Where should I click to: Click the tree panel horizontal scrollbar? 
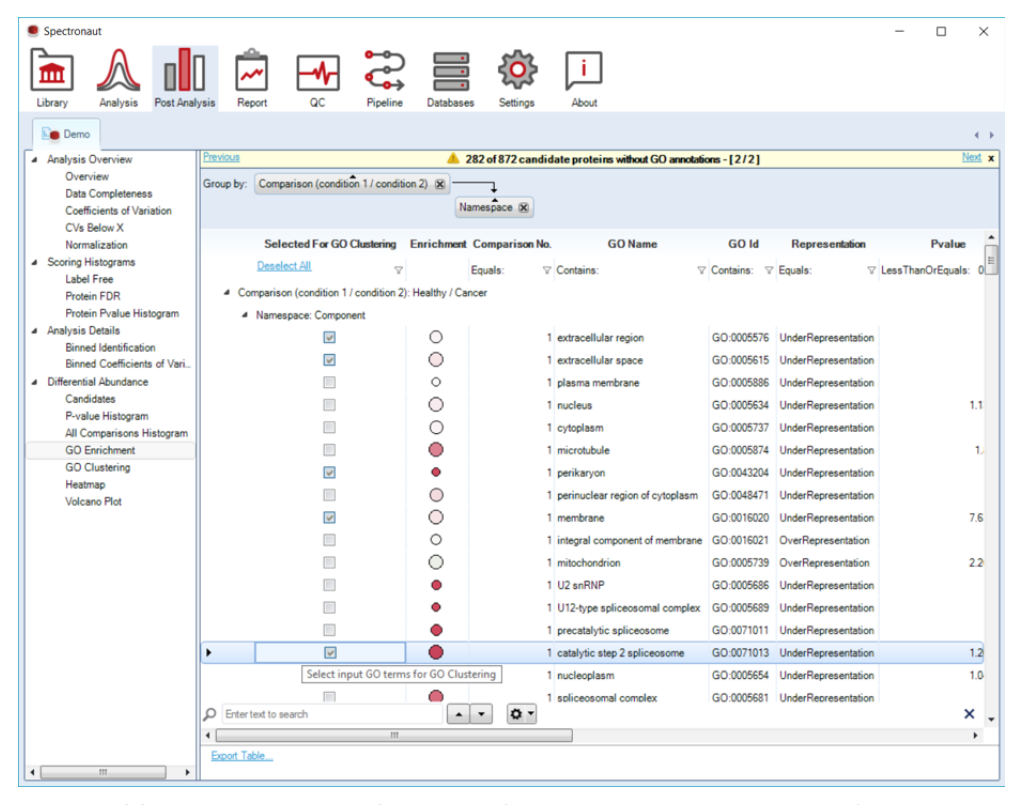tap(103, 772)
